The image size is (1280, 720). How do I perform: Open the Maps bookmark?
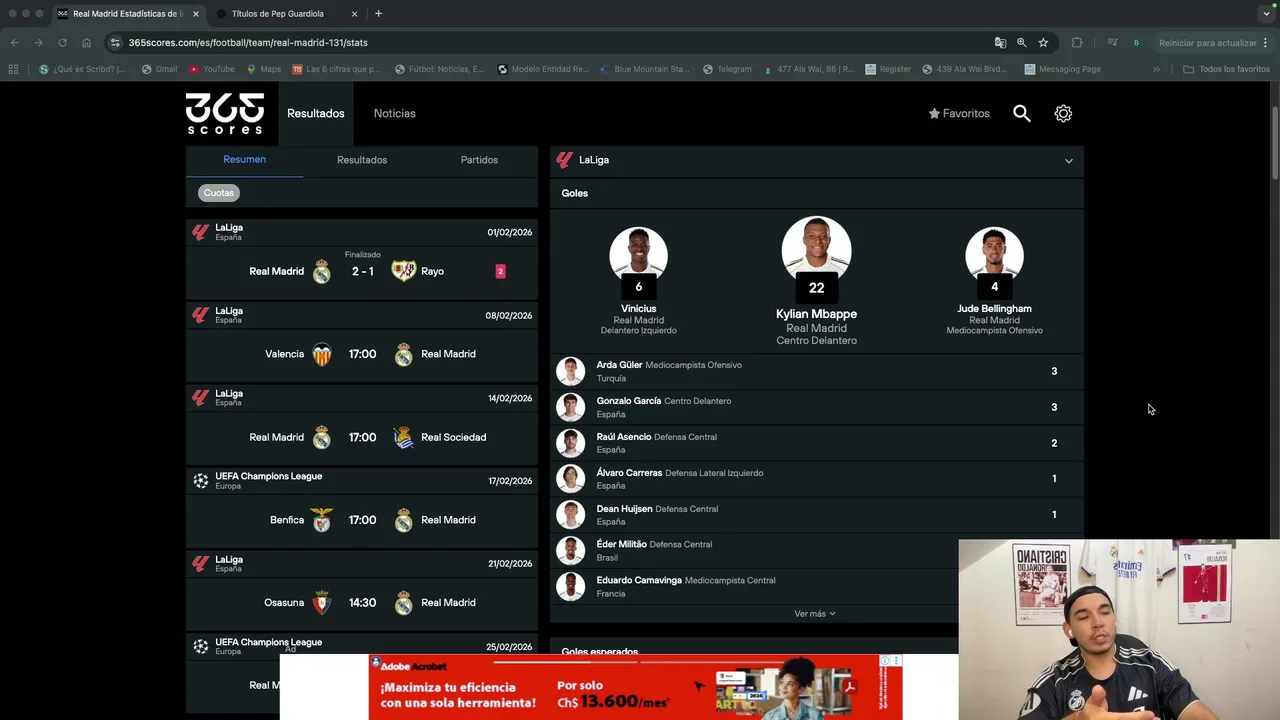tap(263, 69)
